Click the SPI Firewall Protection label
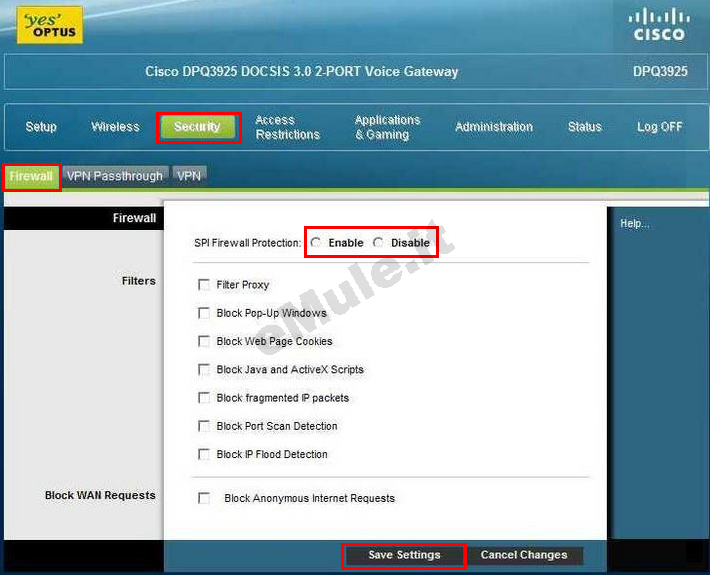The image size is (710, 575). click(x=248, y=243)
